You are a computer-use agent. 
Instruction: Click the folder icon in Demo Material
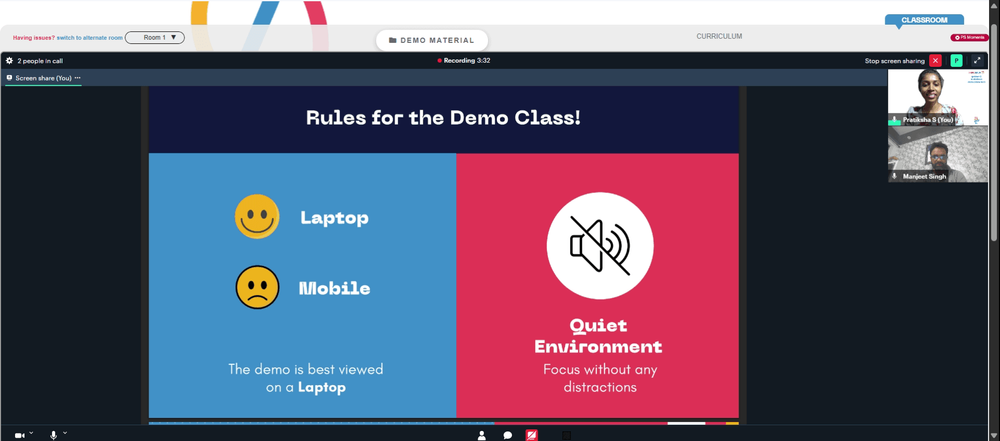[393, 40]
